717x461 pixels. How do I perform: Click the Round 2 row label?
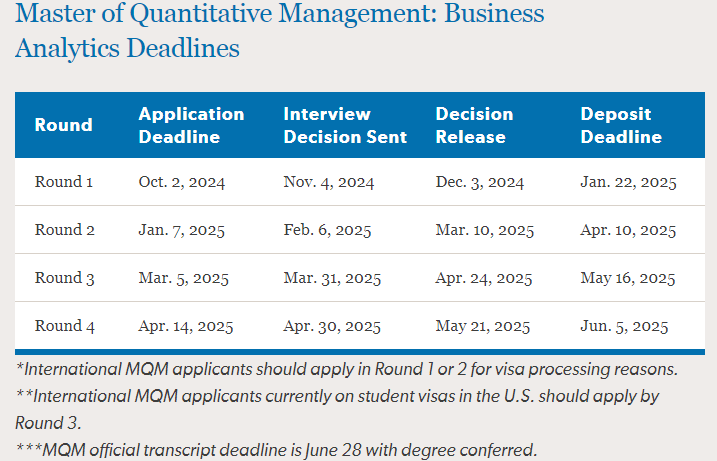64,230
